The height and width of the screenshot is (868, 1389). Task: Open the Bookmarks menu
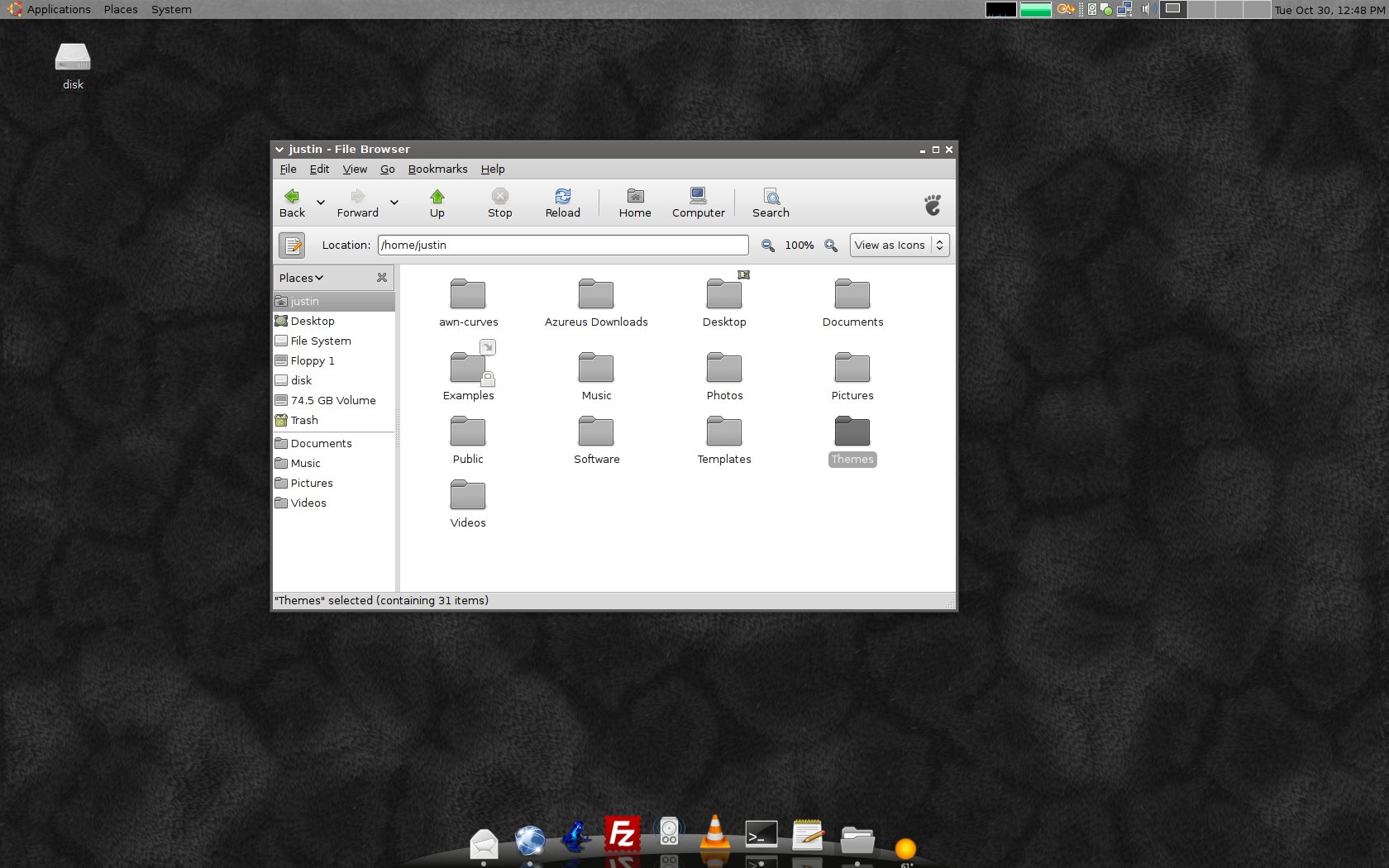[437, 169]
